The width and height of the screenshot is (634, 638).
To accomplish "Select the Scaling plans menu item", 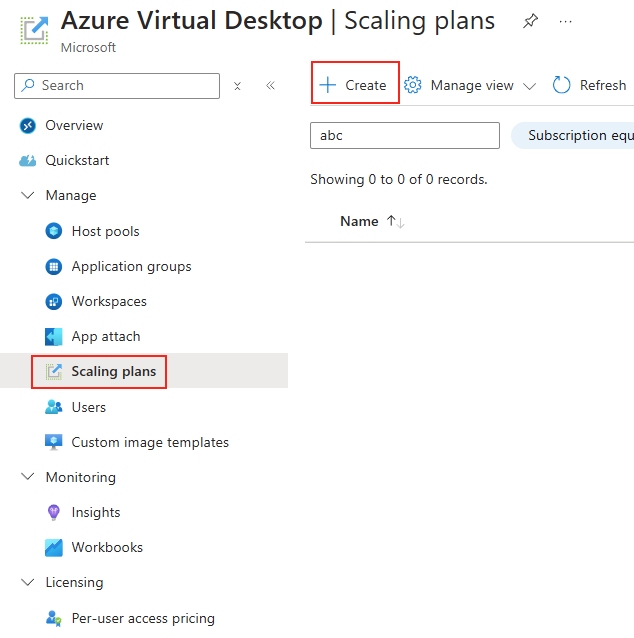I will 114,371.
